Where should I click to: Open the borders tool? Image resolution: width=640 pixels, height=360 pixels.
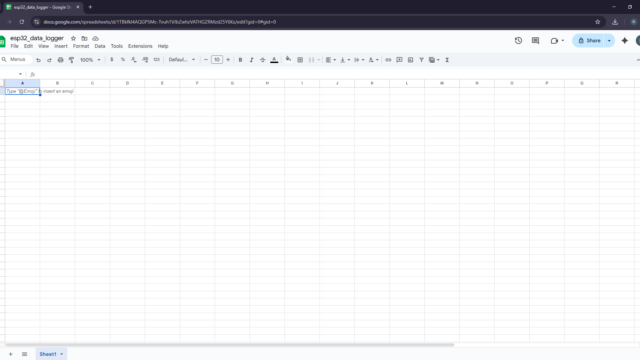tap(300, 60)
